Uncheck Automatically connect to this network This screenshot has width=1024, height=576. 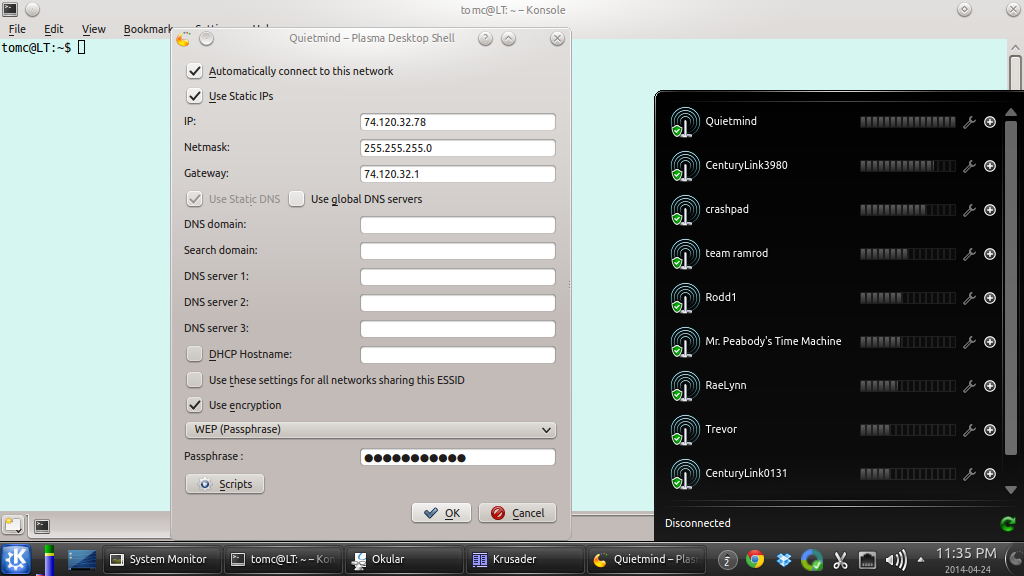[x=195, y=72]
